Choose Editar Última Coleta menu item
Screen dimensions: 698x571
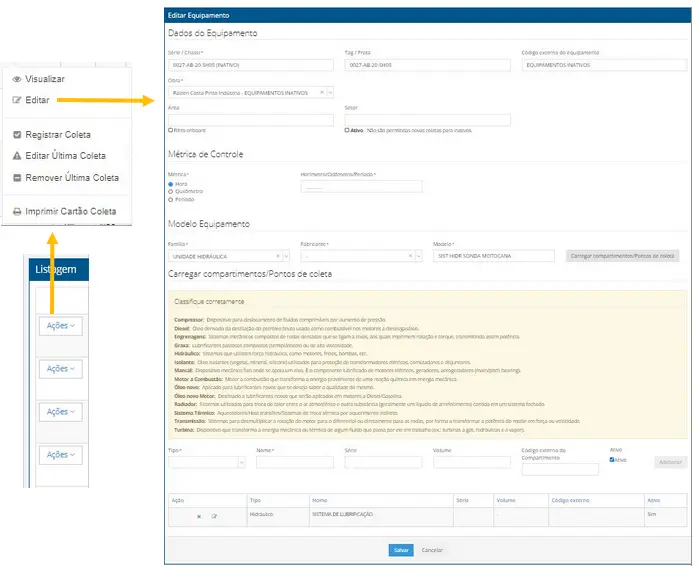[x=65, y=156]
